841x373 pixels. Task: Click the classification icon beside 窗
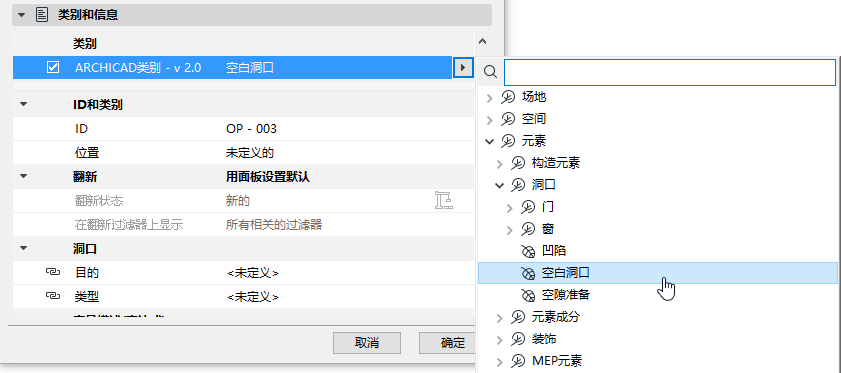528,229
